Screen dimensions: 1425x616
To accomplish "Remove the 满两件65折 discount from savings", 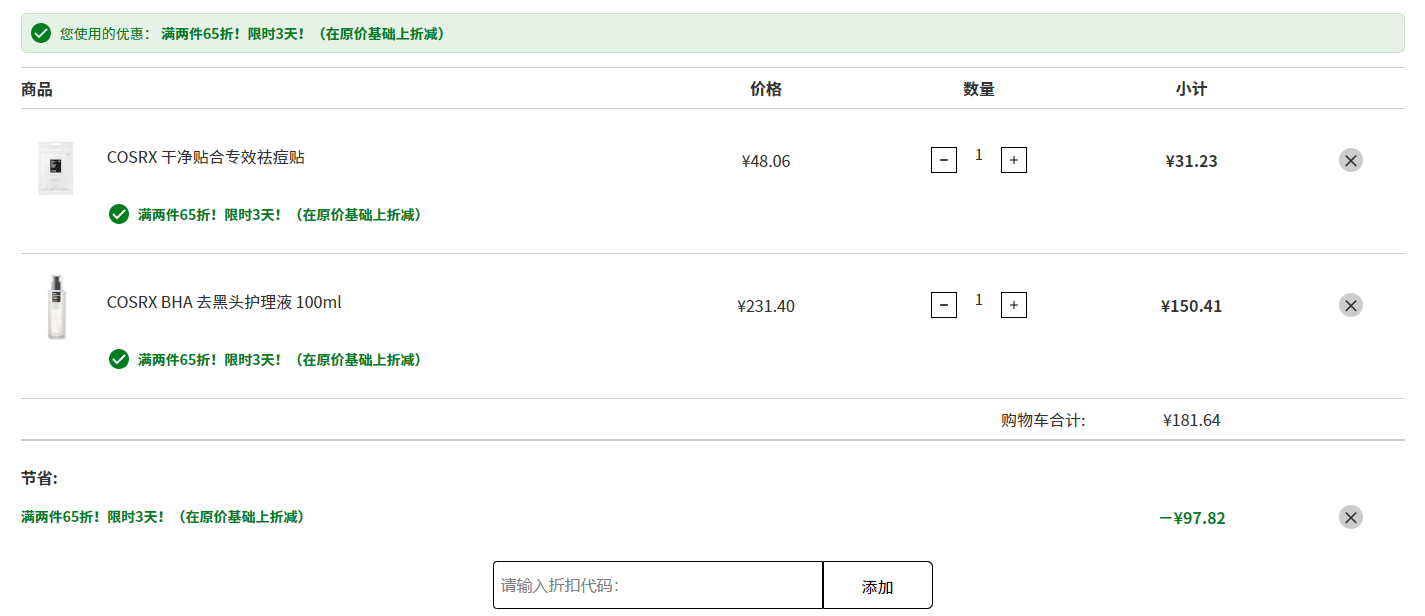I will pos(1351,517).
